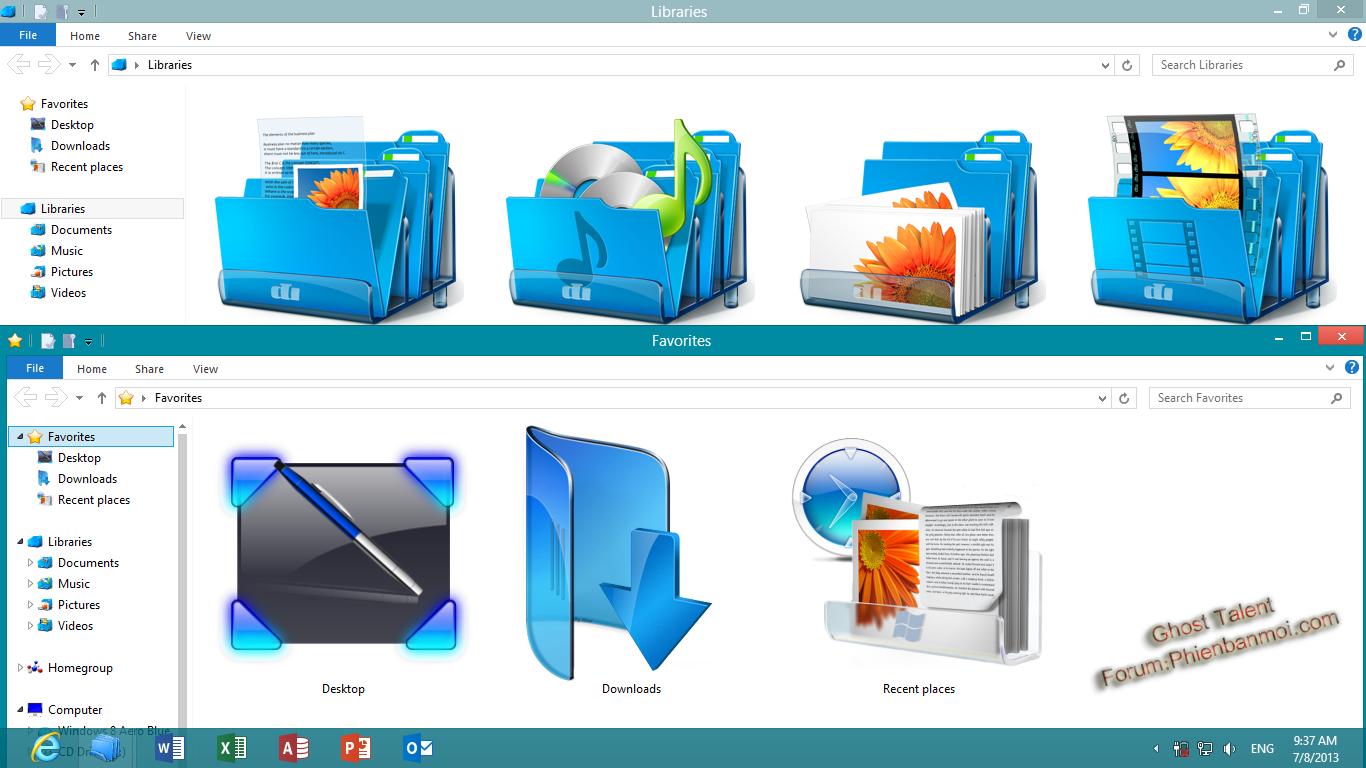Click the Search Libraries input field
Image resolution: width=1366 pixels, height=768 pixels.
[1240, 65]
